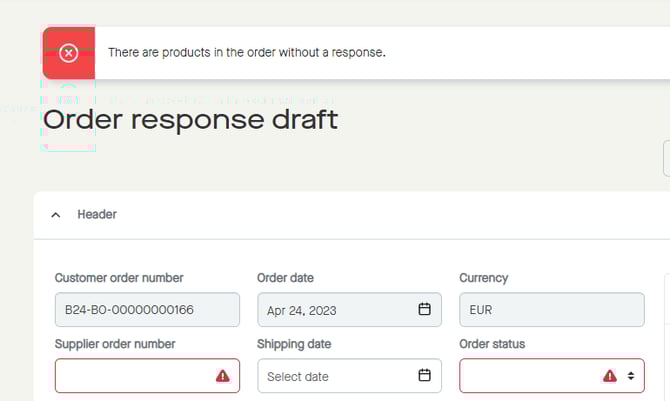Click the red error X icon in notification
Viewport: 670px width, 401px height.
[x=68, y=53]
